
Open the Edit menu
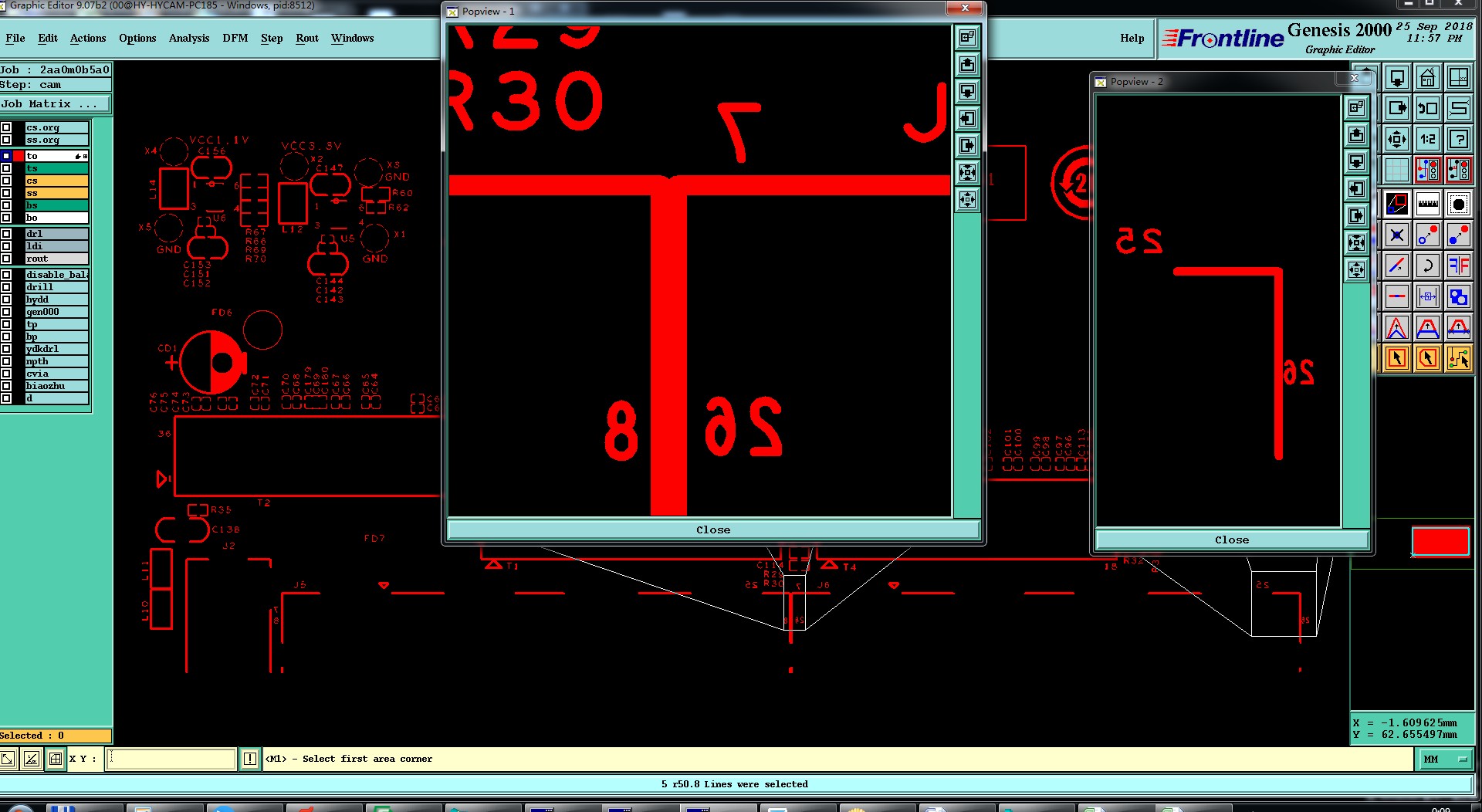coord(48,38)
